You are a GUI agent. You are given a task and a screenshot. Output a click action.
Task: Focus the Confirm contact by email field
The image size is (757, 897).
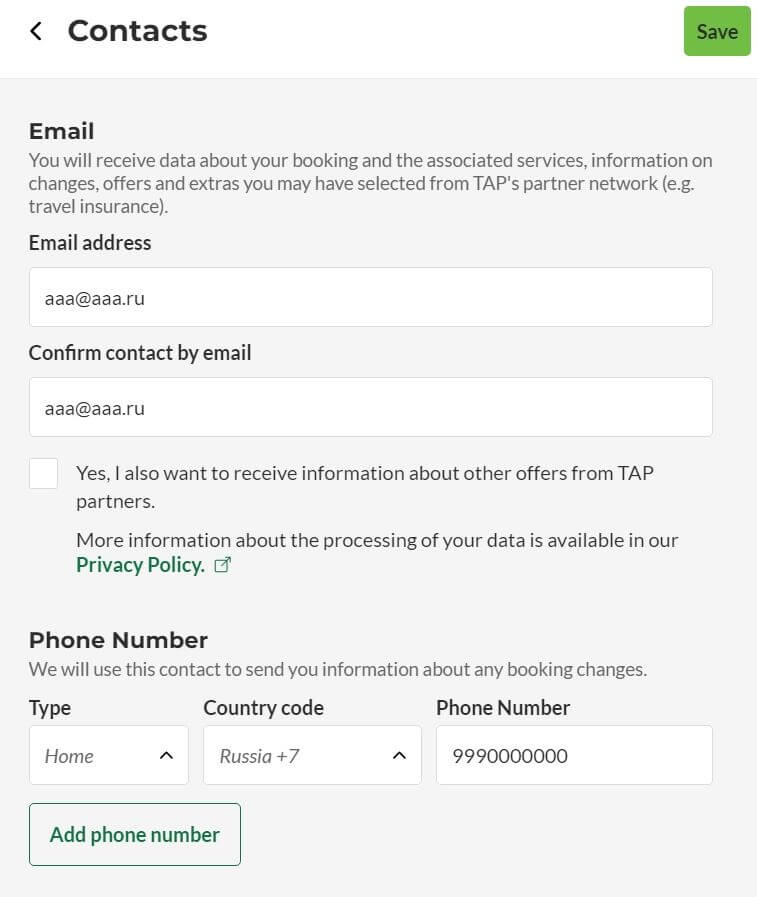coord(371,407)
